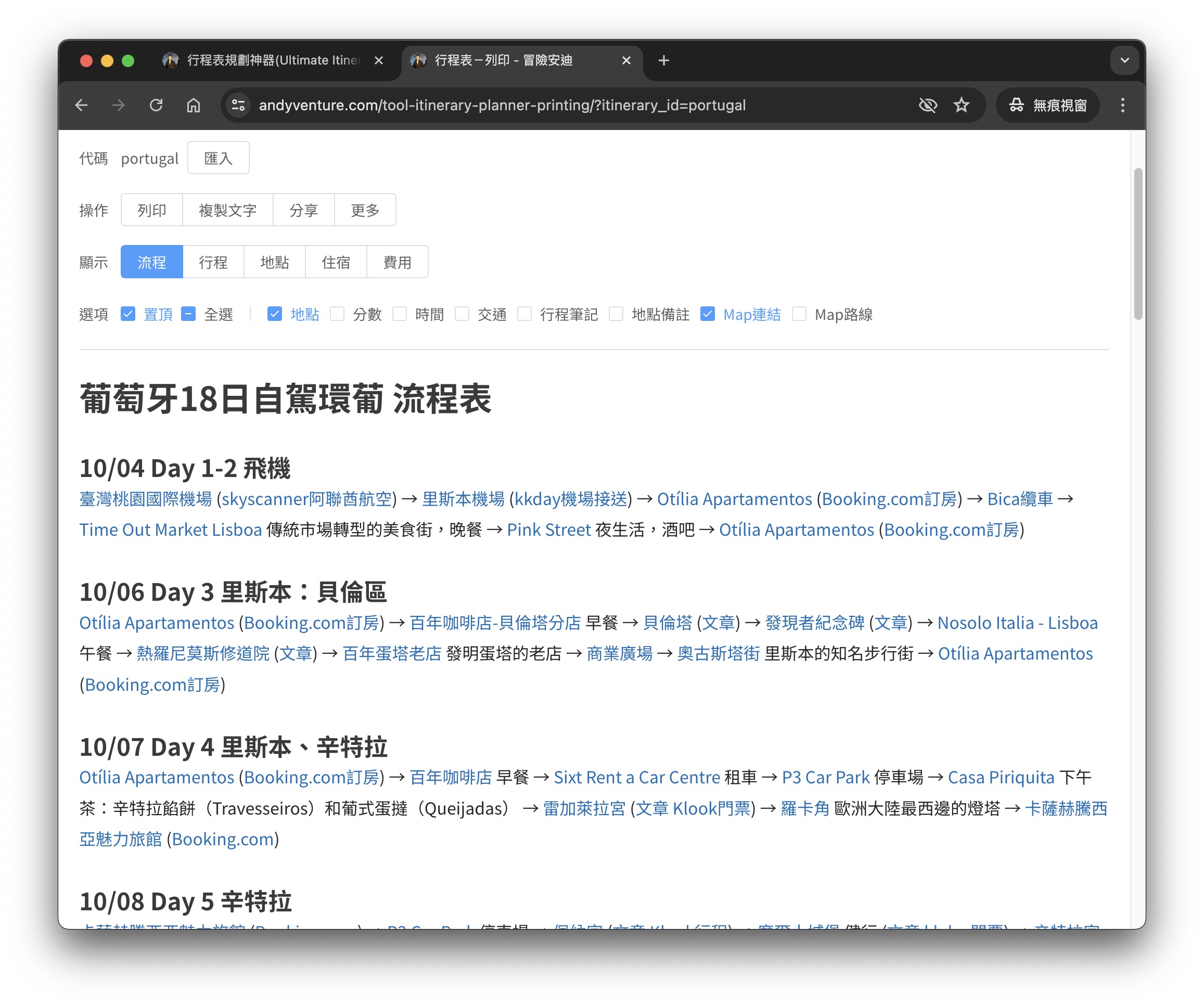
Task: Enable the 行程筆記 checkbox
Action: pos(524,314)
